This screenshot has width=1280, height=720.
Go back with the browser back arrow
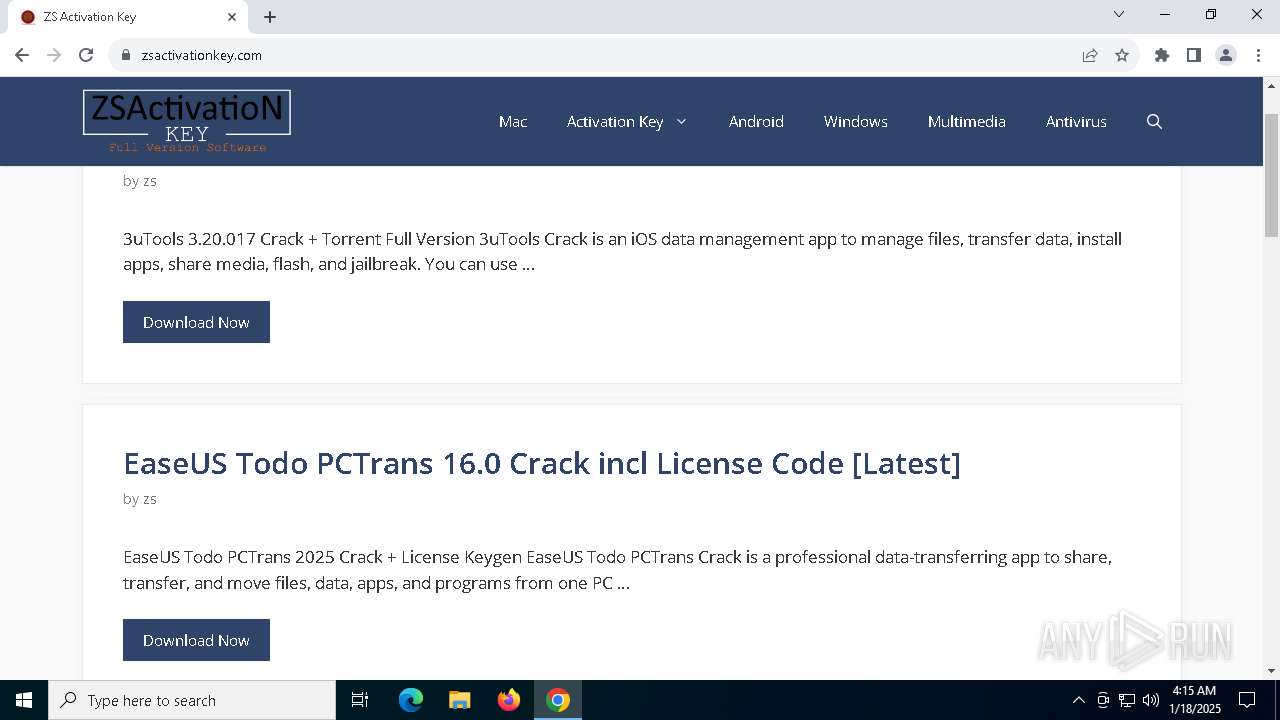click(22, 55)
